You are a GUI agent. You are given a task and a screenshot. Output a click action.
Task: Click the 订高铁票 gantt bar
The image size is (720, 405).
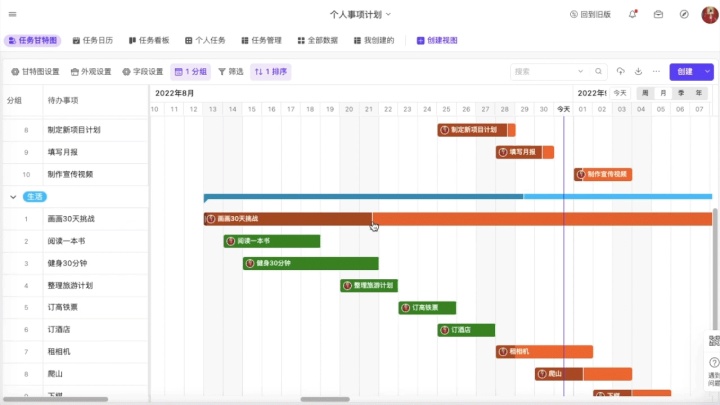(427, 308)
